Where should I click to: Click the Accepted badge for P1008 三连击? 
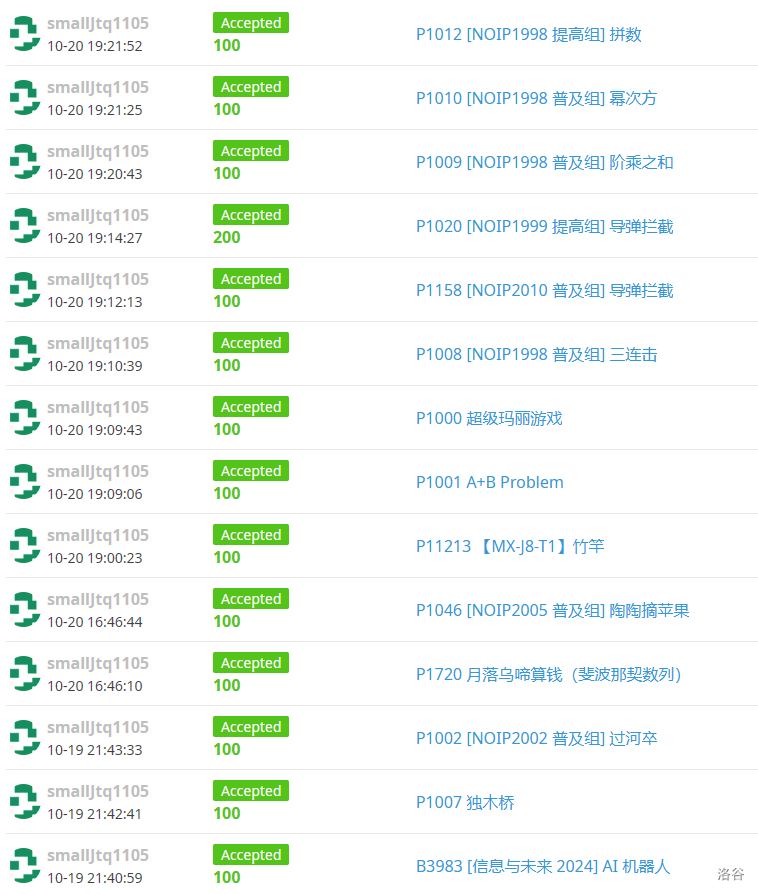click(x=250, y=343)
